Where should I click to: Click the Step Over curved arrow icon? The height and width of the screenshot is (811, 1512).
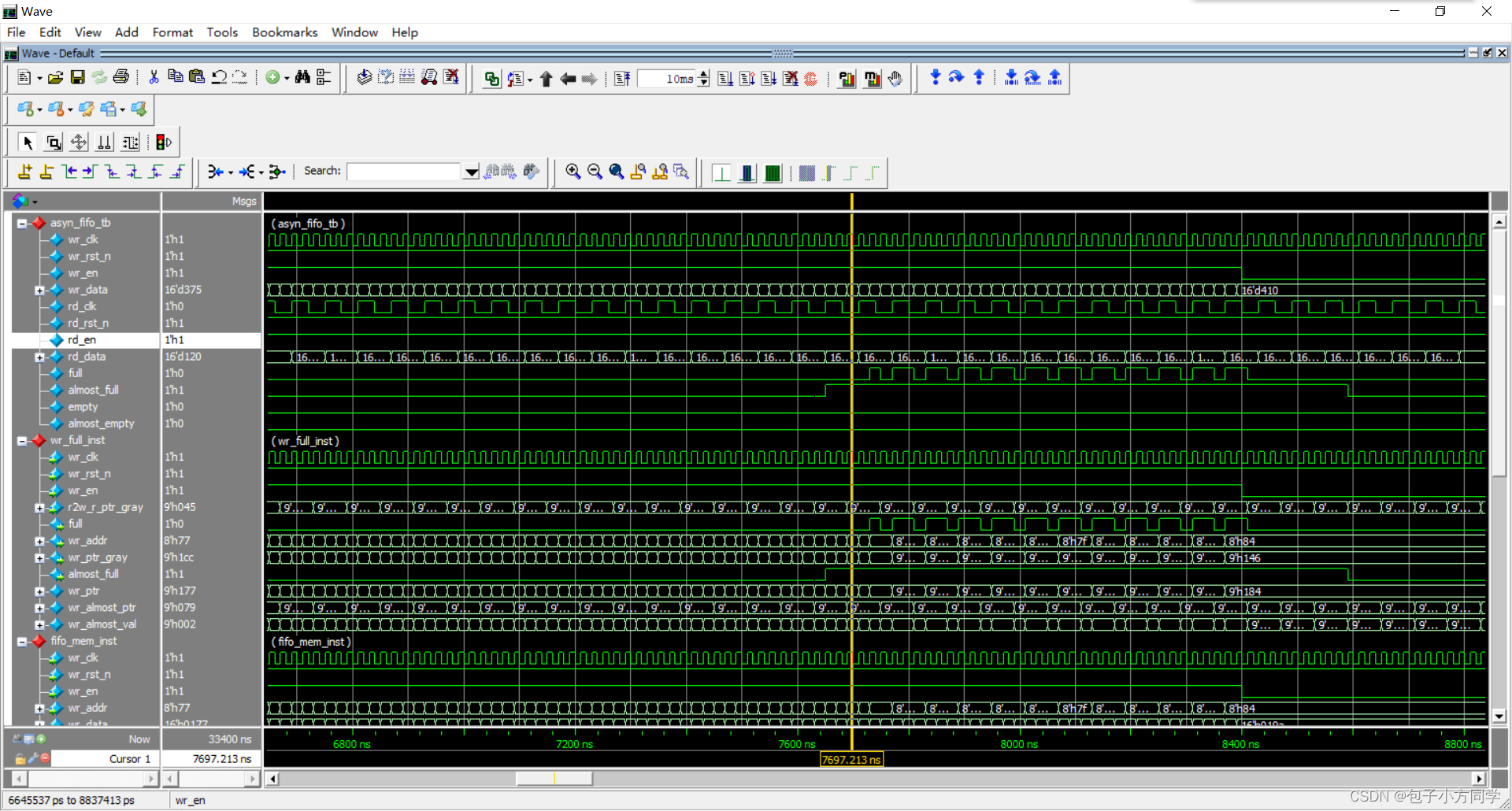point(956,77)
